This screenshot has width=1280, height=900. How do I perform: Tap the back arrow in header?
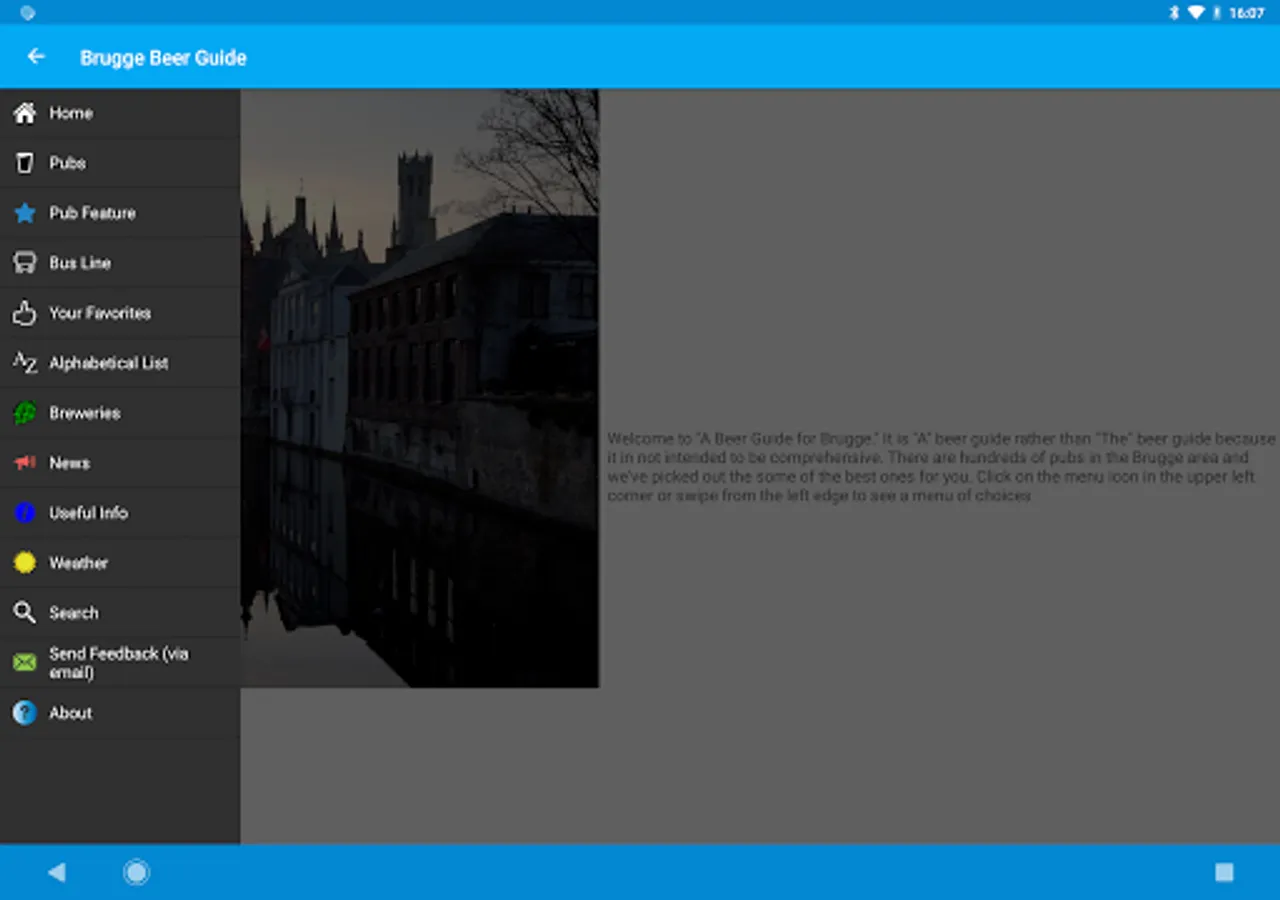pos(36,57)
